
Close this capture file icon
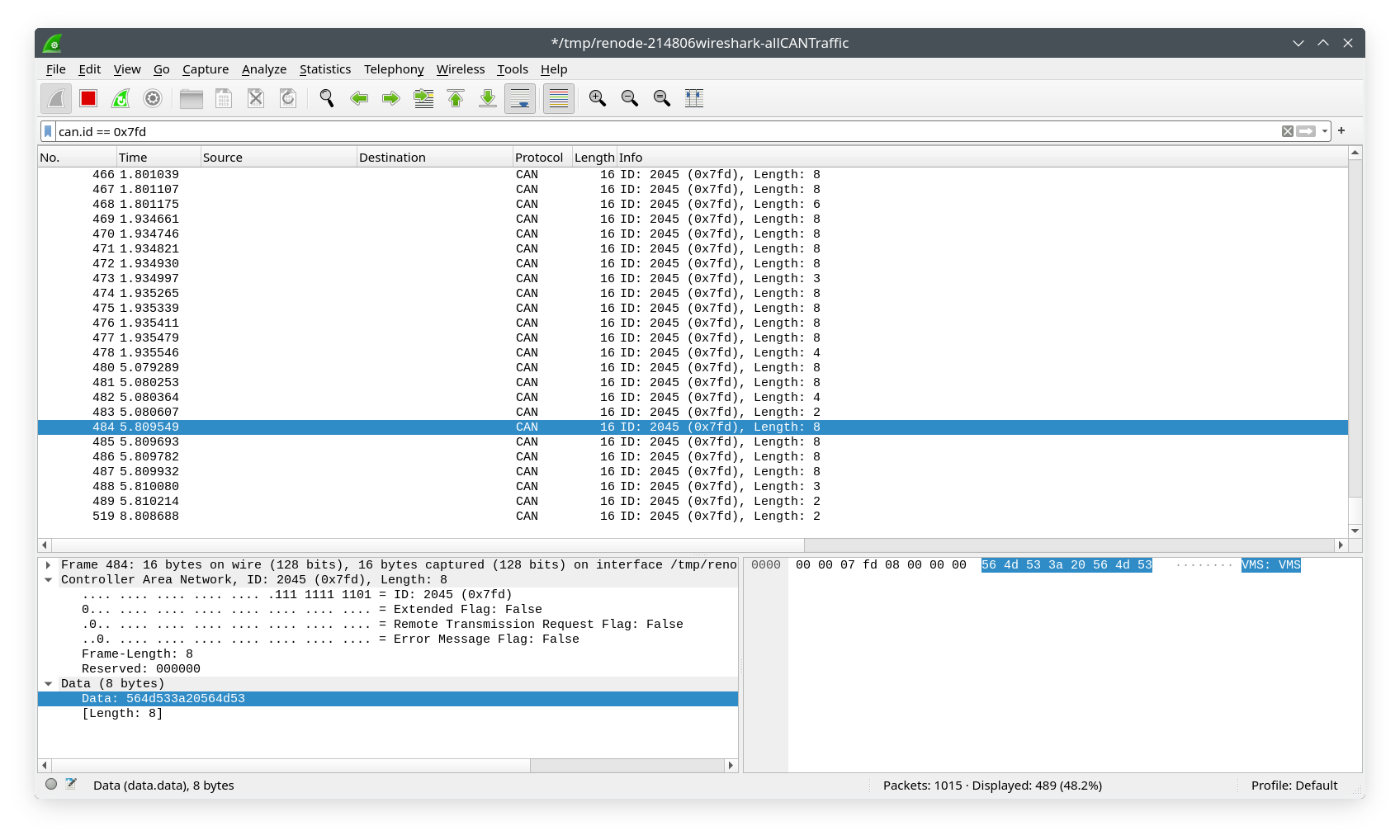coord(256,99)
